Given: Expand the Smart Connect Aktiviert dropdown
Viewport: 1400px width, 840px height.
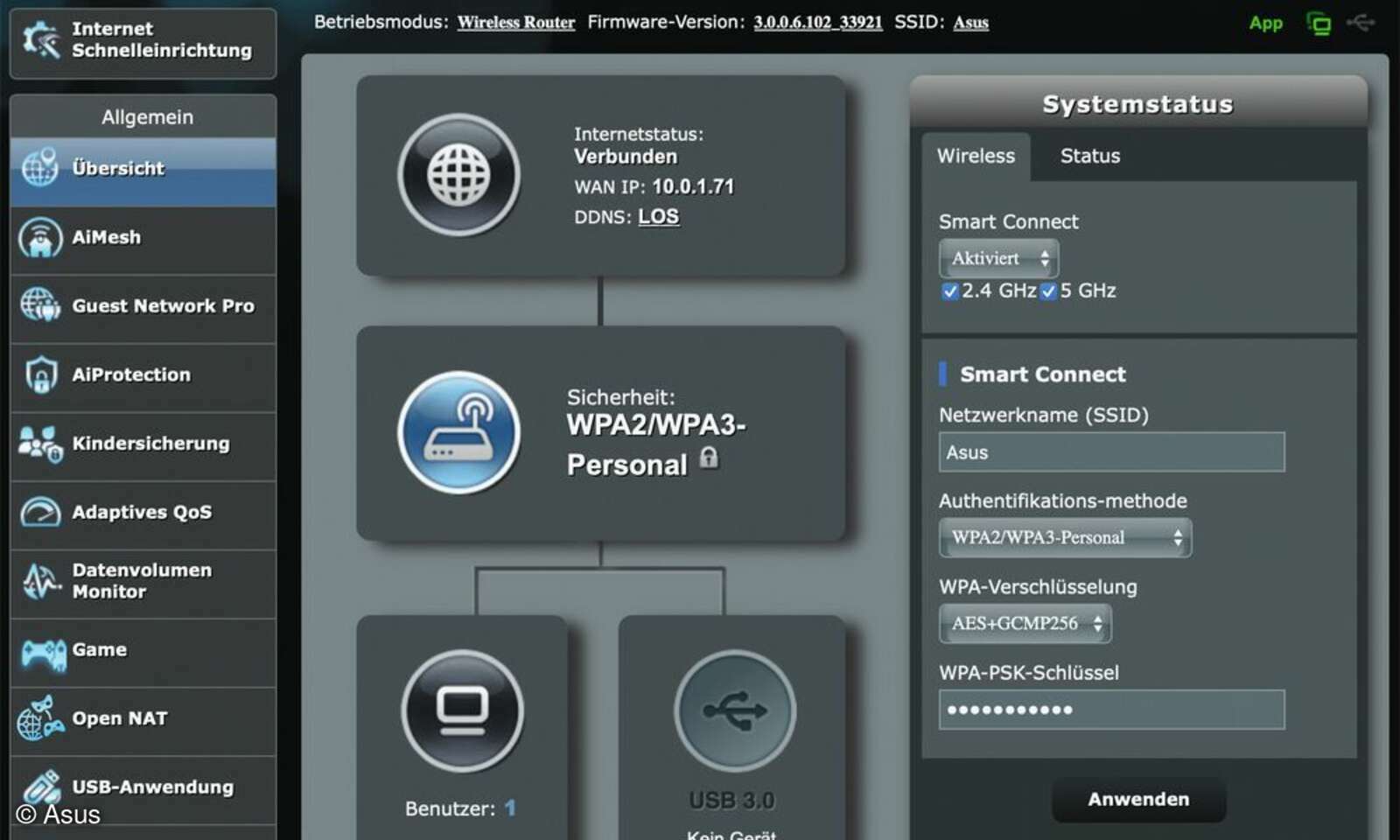Looking at the screenshot, I should pos(999,258).
